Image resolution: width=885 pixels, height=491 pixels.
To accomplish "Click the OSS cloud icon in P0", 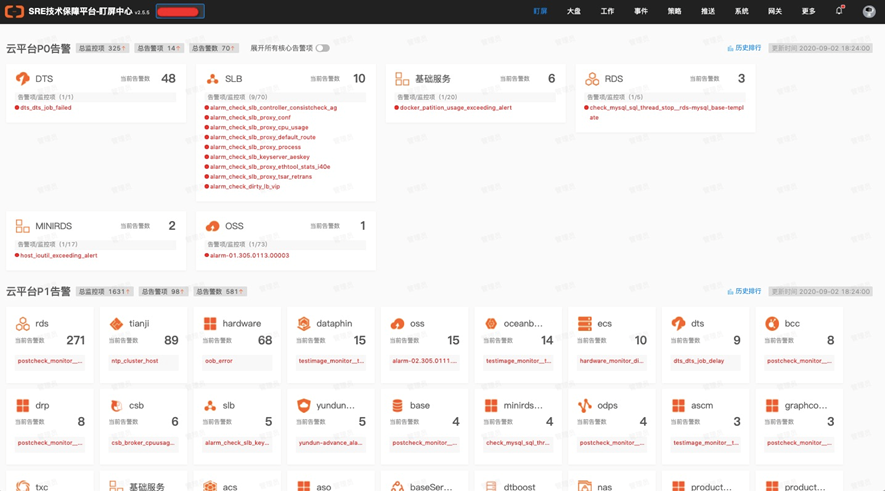I will 212,226.
